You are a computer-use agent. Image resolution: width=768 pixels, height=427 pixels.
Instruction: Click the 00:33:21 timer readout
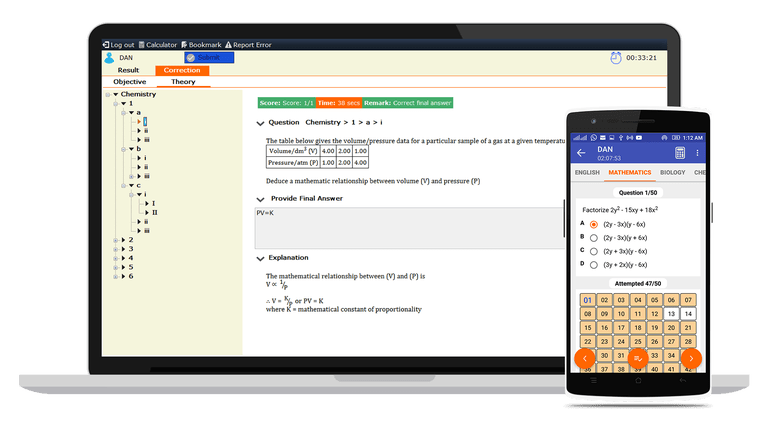(x=641, y=58)
